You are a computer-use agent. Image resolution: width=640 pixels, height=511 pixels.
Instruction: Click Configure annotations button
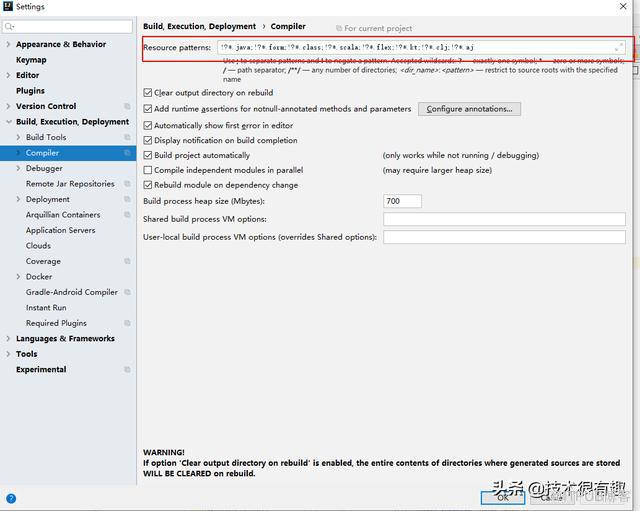469,109
